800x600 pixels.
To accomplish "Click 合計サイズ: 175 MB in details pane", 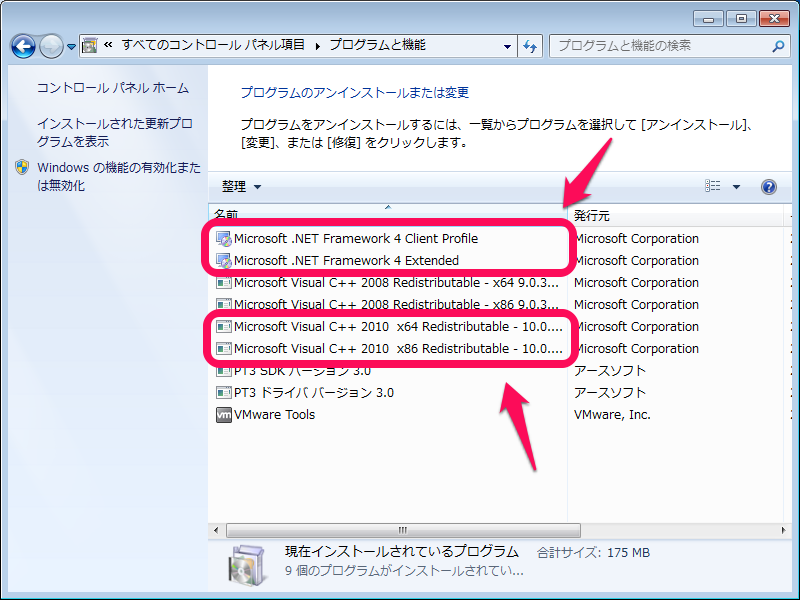I will click(593, 553).
